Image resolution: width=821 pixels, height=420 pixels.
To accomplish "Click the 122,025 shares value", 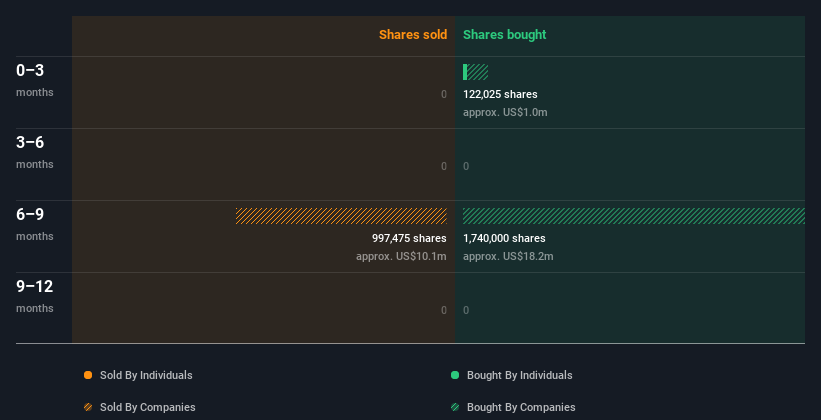I will [x=500, y=94].
